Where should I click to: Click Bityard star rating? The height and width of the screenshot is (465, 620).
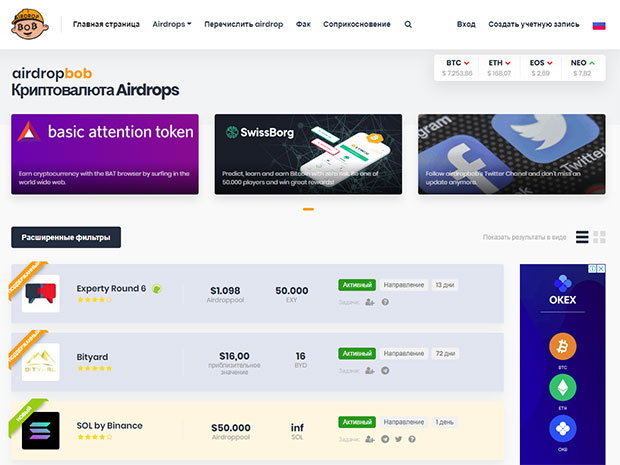[x=95, y=369]
